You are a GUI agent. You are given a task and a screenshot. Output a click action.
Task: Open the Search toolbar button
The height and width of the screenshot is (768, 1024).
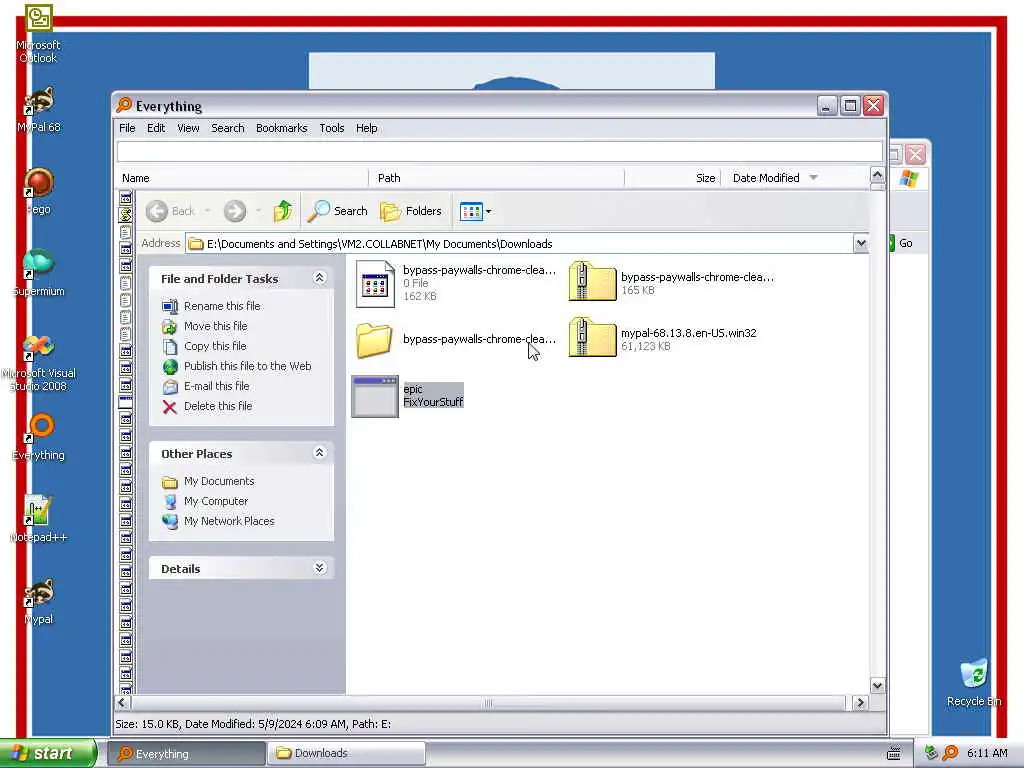click(x=338, y=211)
